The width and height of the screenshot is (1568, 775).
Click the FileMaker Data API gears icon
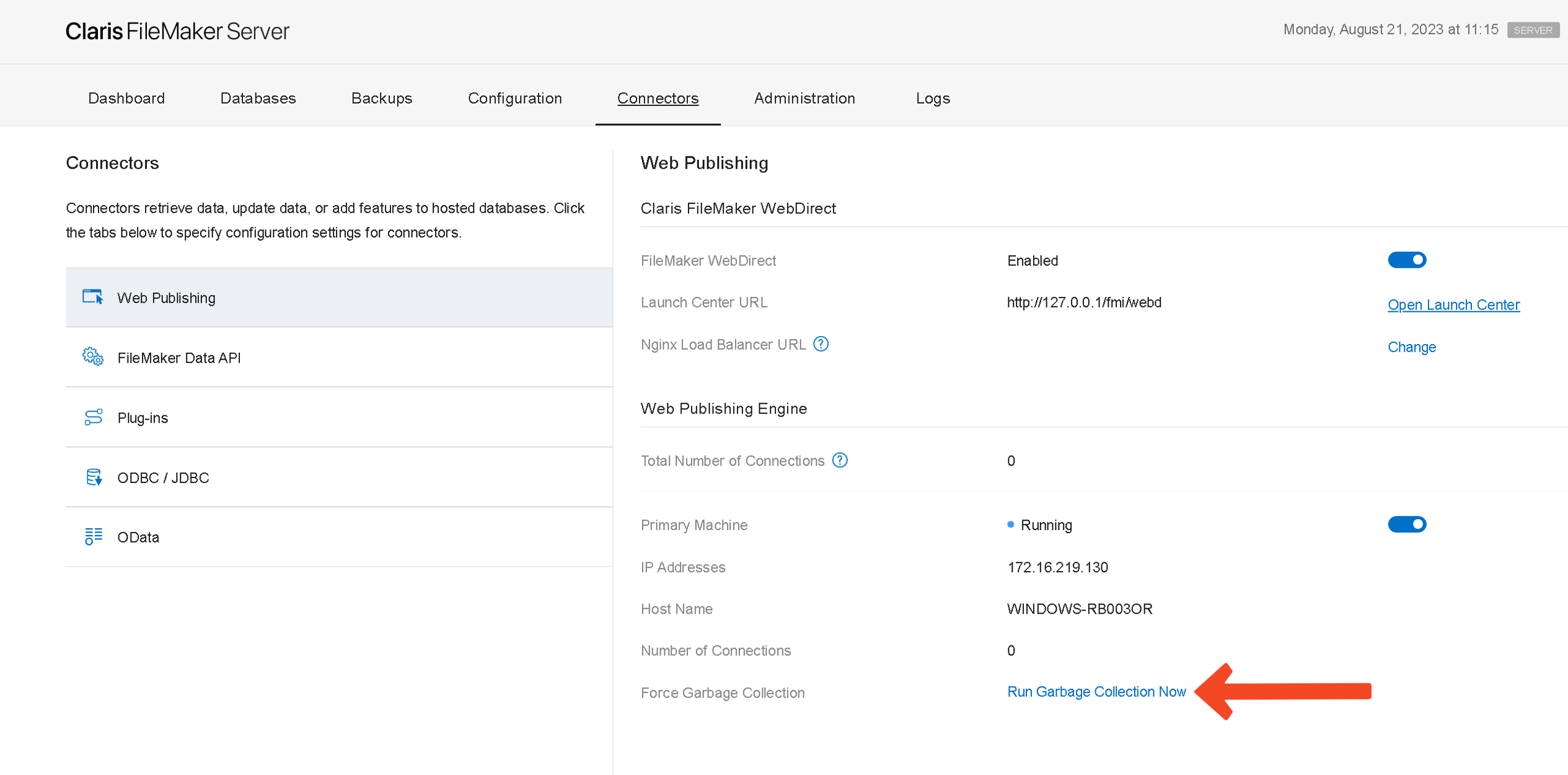[x=93, y=356]
